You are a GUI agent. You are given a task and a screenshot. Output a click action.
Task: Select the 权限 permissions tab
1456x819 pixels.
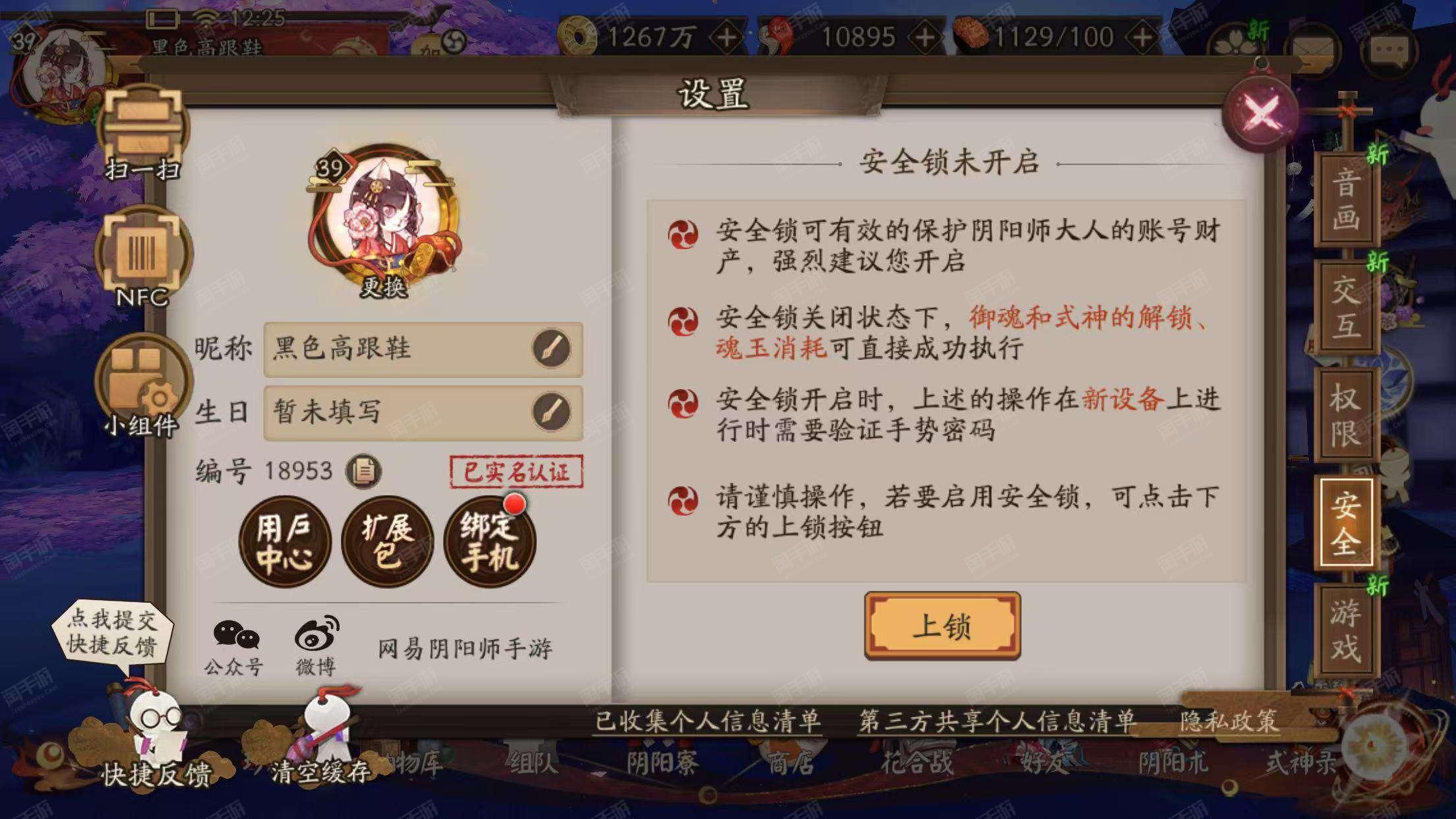tap(1347, 415)
